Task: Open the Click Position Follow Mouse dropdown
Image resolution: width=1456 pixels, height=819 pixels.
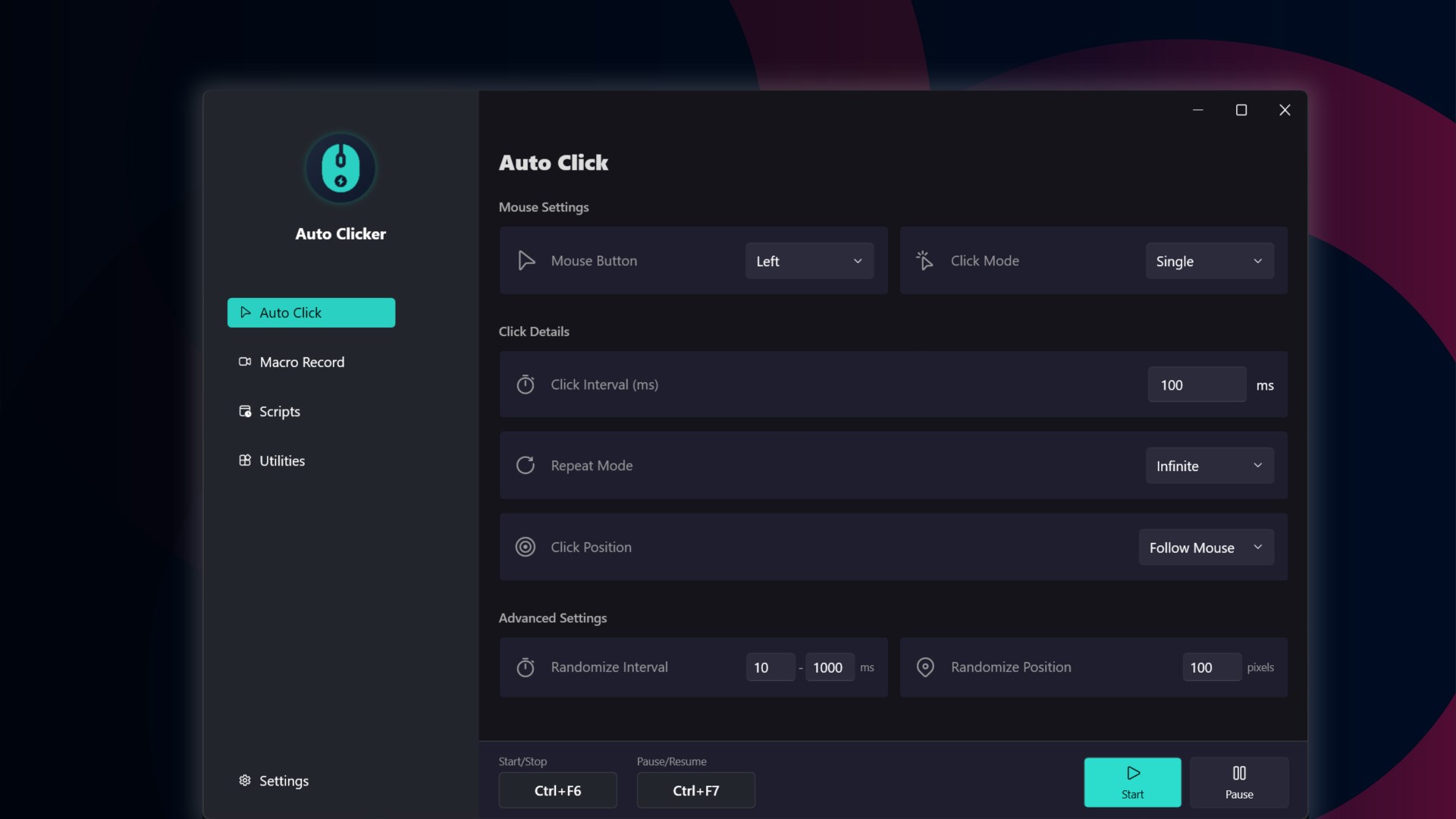Action: tap(1206, 548)
